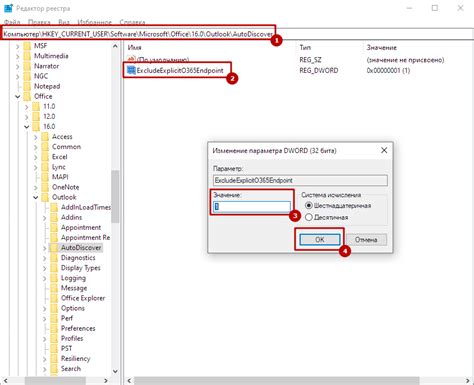Click the Notepad folder icon
The width and height of the screenshot is (474, 385).
tap(27, 86)
